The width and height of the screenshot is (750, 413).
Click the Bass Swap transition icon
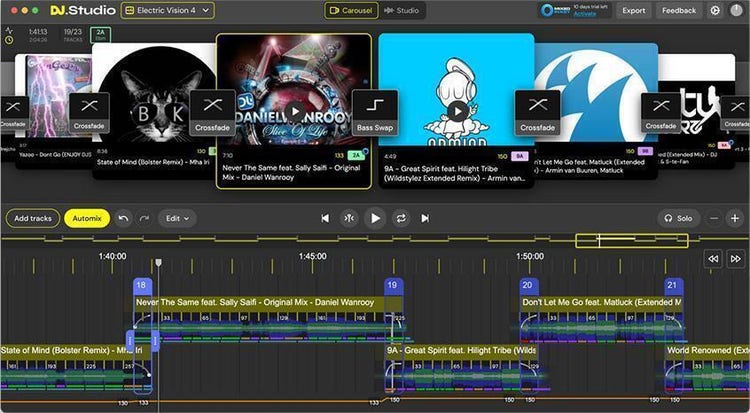click(x=375, y=110)
